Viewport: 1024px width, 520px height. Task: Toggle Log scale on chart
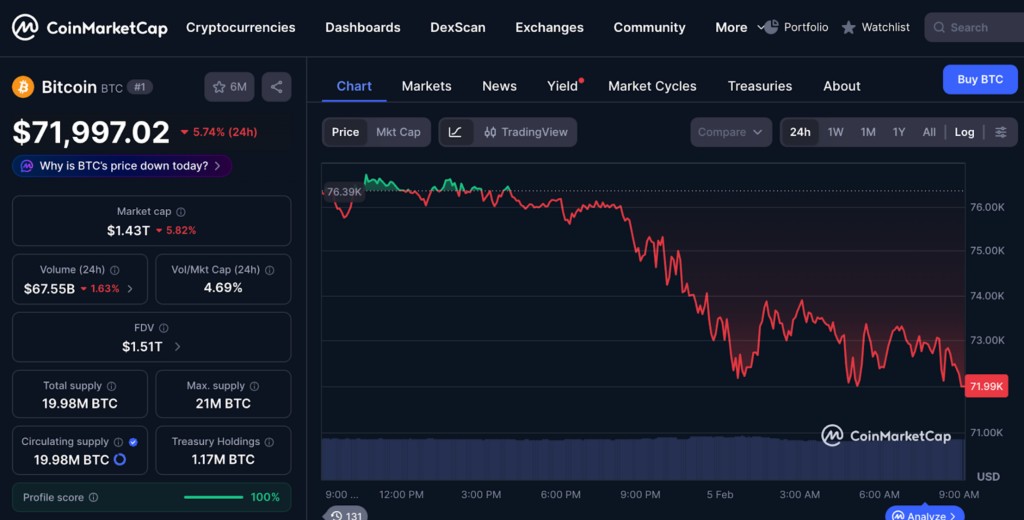[x=965, y=132]
